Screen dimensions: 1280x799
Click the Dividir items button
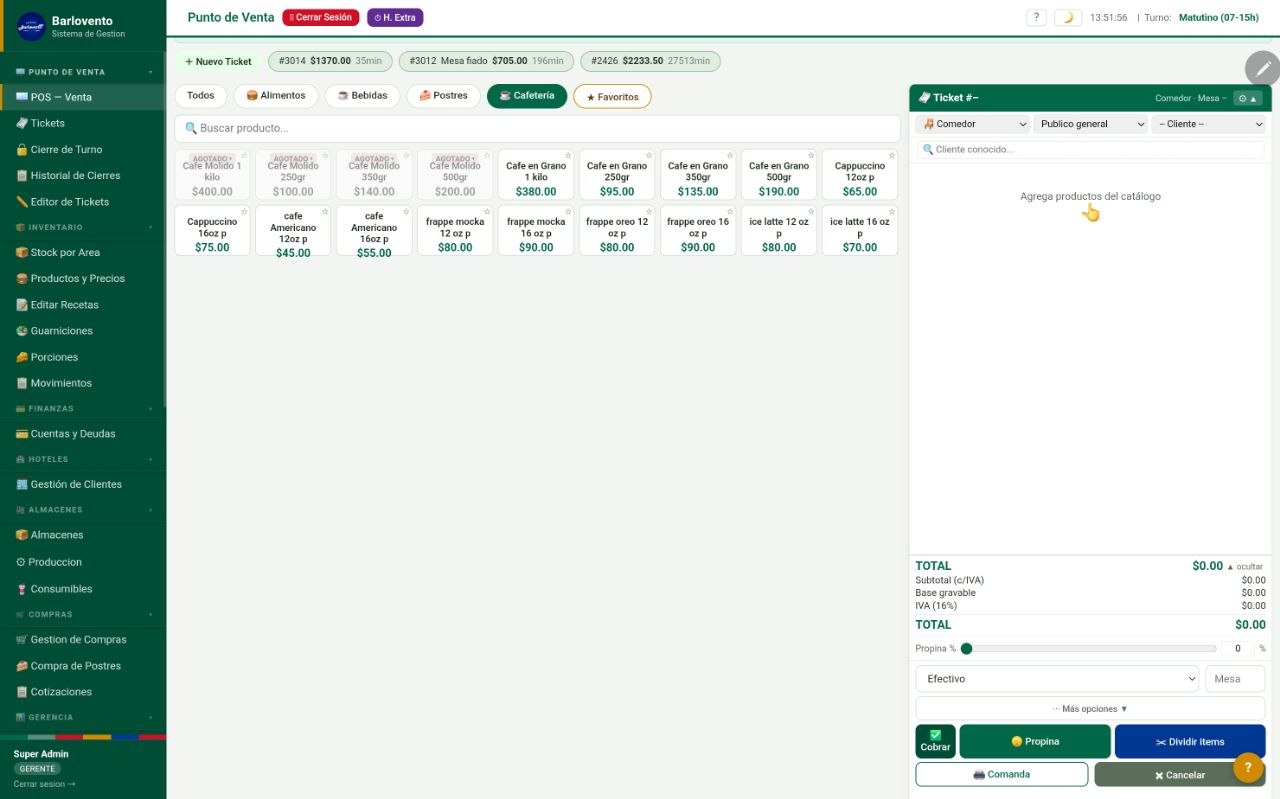[1190, 741]
